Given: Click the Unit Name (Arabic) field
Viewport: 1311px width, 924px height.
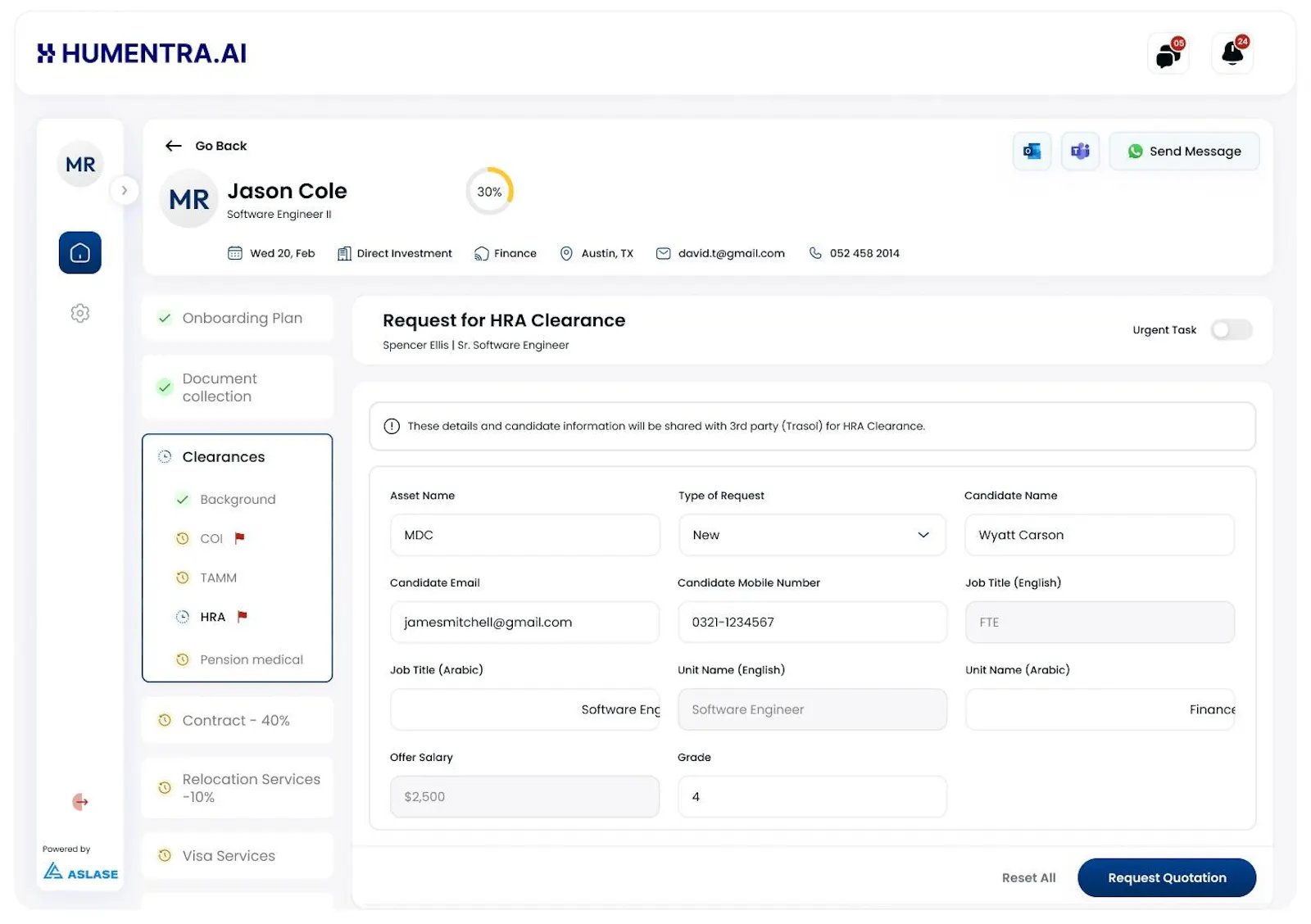Looking at the screenshot, I should 1100,709.
